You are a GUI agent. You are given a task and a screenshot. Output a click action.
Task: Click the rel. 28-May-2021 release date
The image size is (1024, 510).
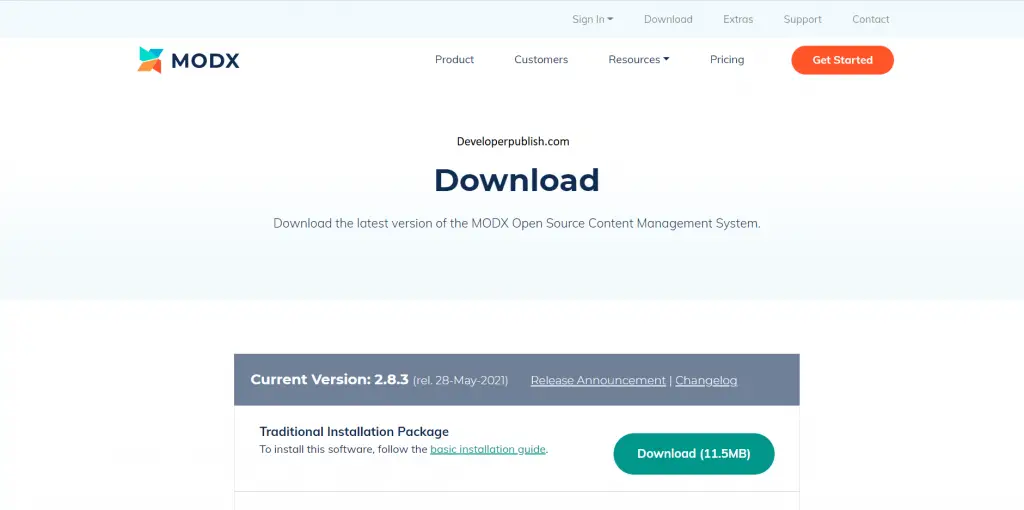click(460, 381)
